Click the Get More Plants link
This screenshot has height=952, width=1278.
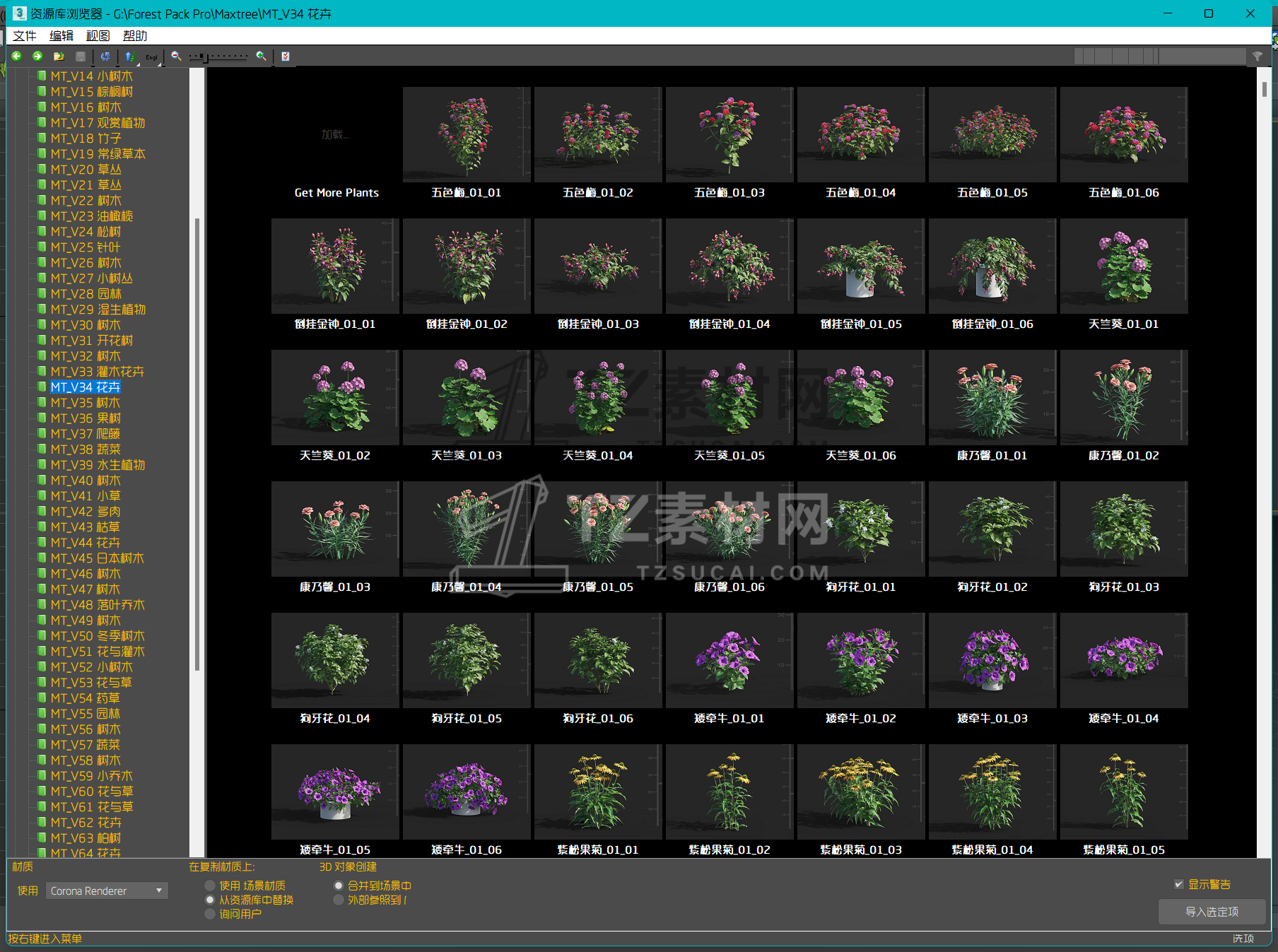pos(336,193)
